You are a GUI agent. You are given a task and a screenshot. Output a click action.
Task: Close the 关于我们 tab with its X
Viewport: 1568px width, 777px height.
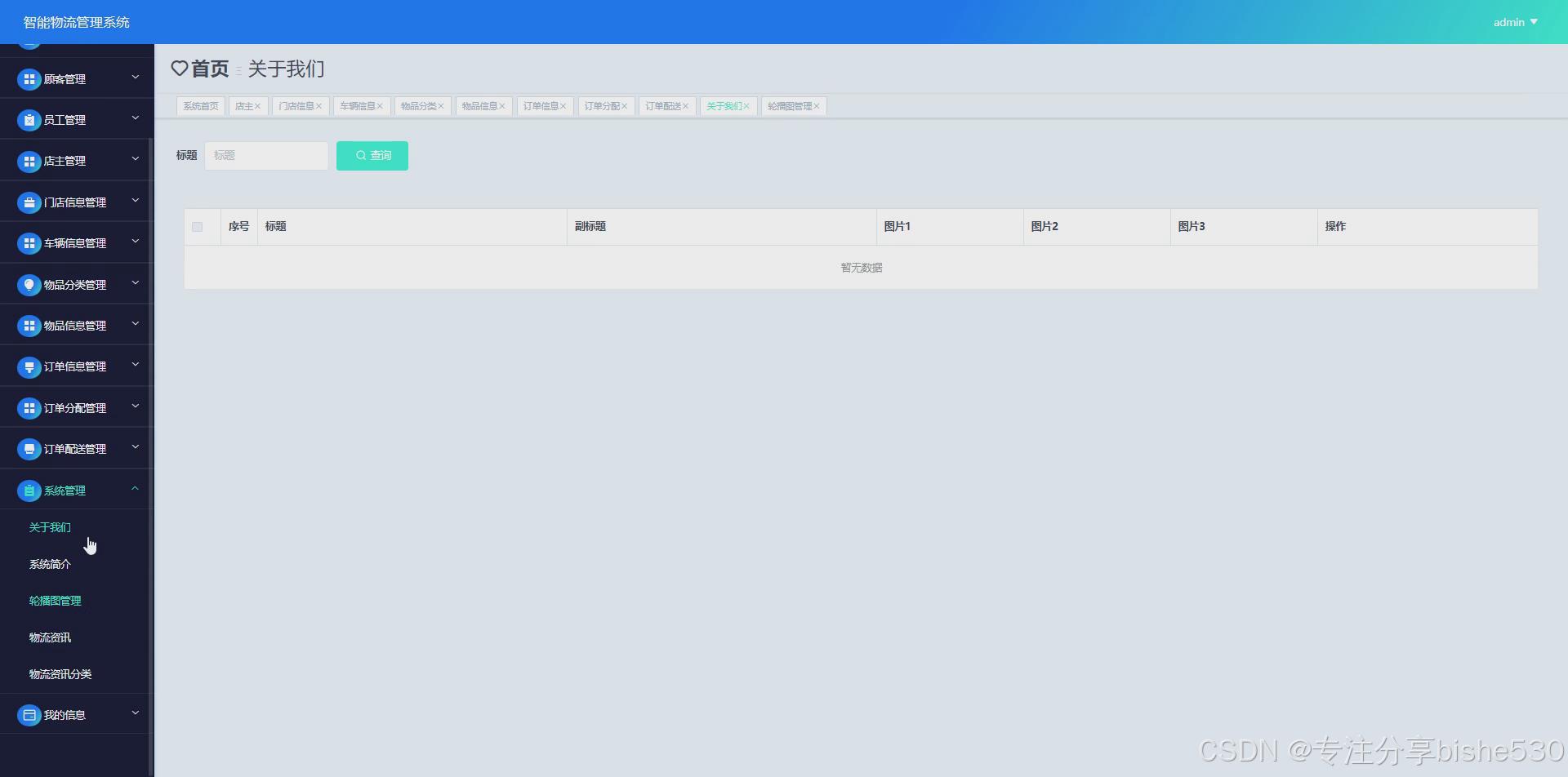746,106
